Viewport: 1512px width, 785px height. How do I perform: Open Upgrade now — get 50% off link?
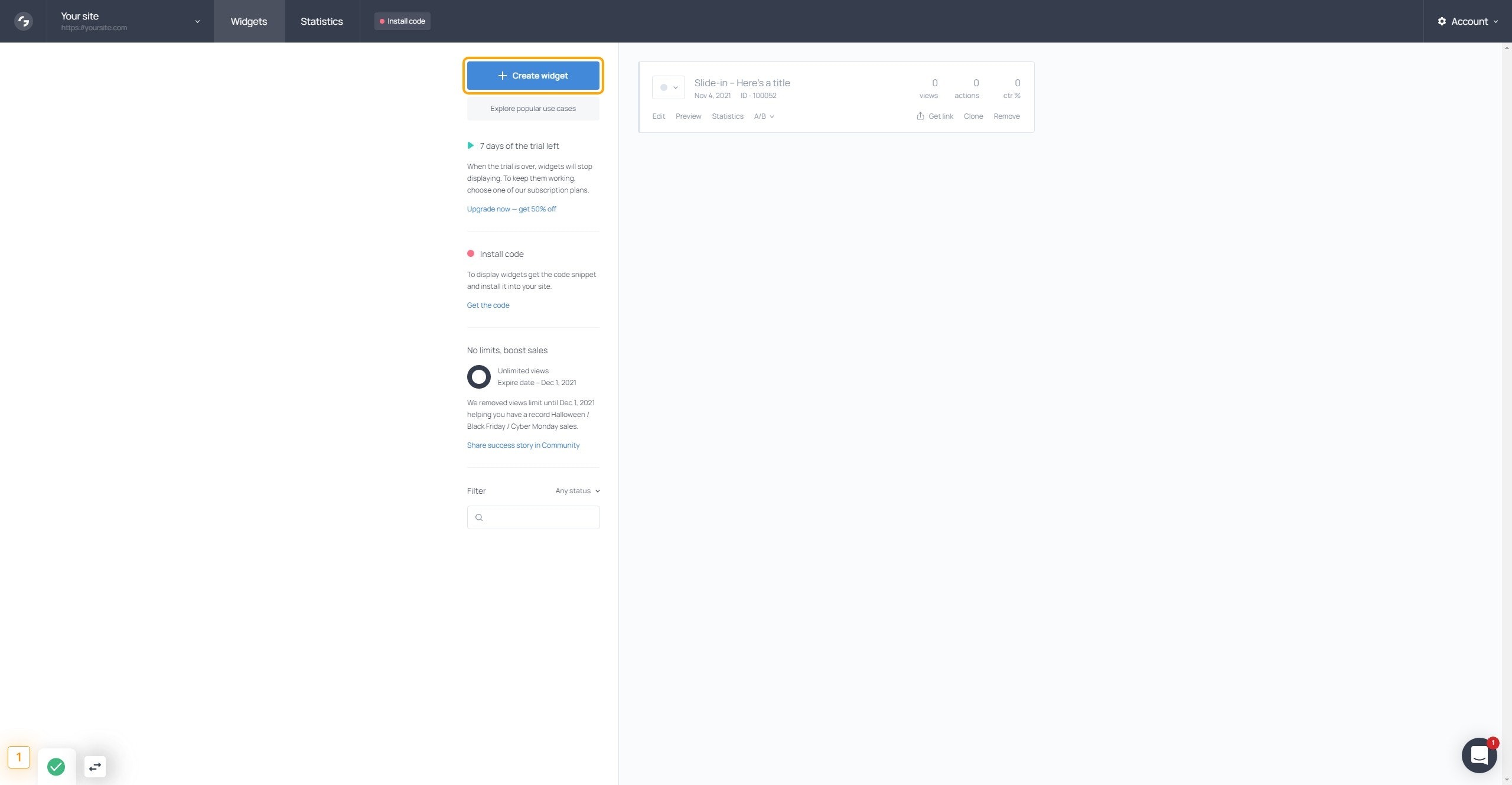point(511,209)
